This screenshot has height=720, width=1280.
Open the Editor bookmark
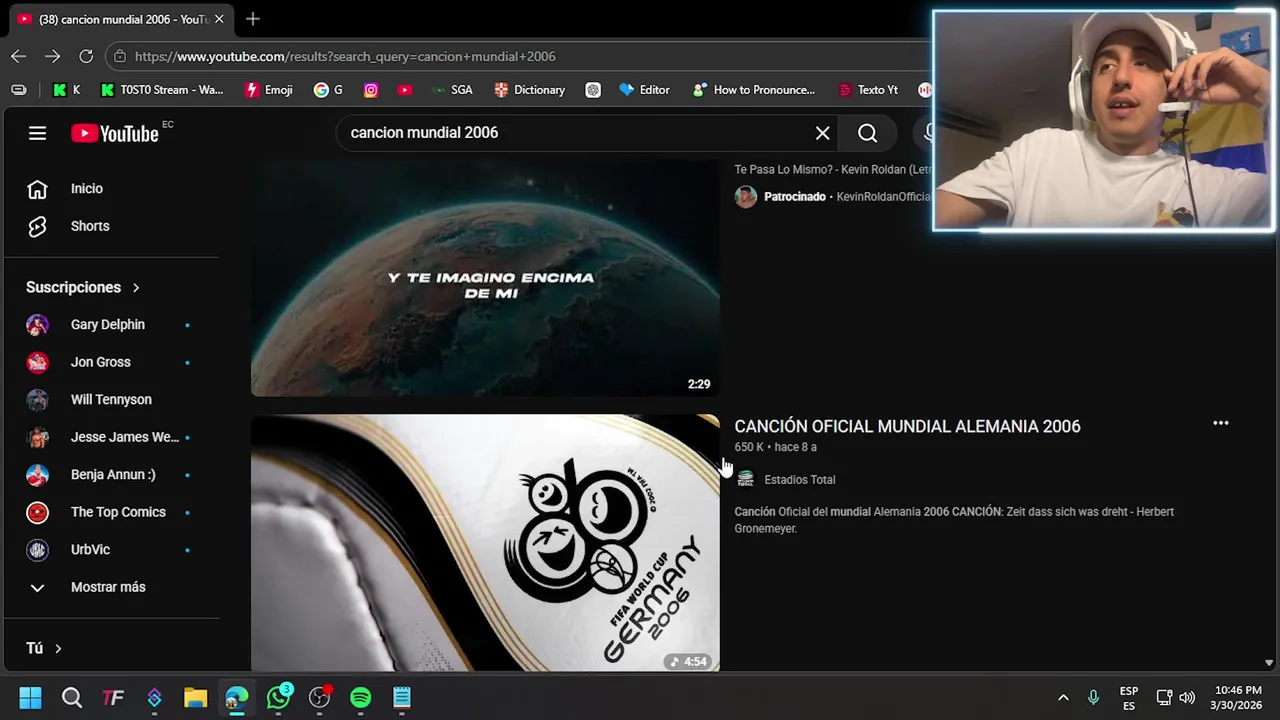(644, 90)
